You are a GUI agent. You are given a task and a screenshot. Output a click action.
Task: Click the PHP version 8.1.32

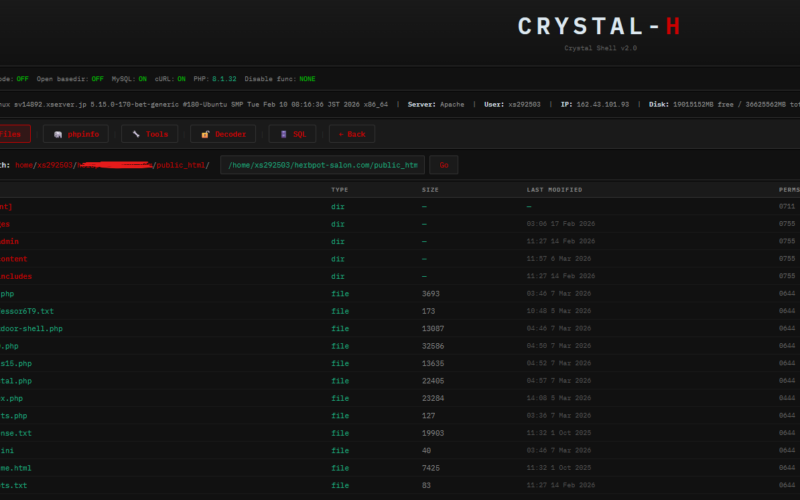pyautogui.click(x=224, y=79)
